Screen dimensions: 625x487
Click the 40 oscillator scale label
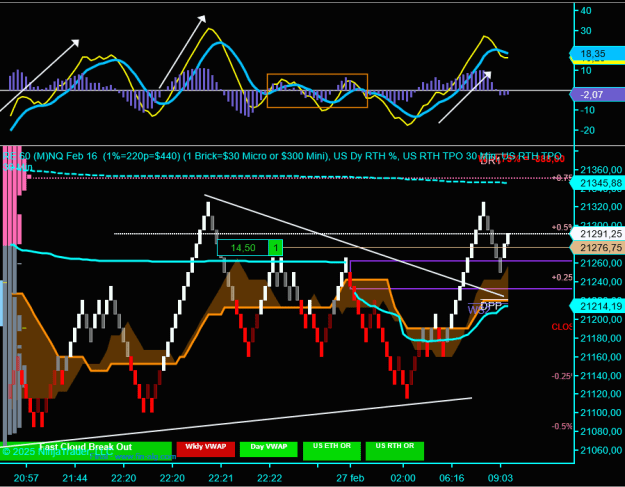[586, 10]
